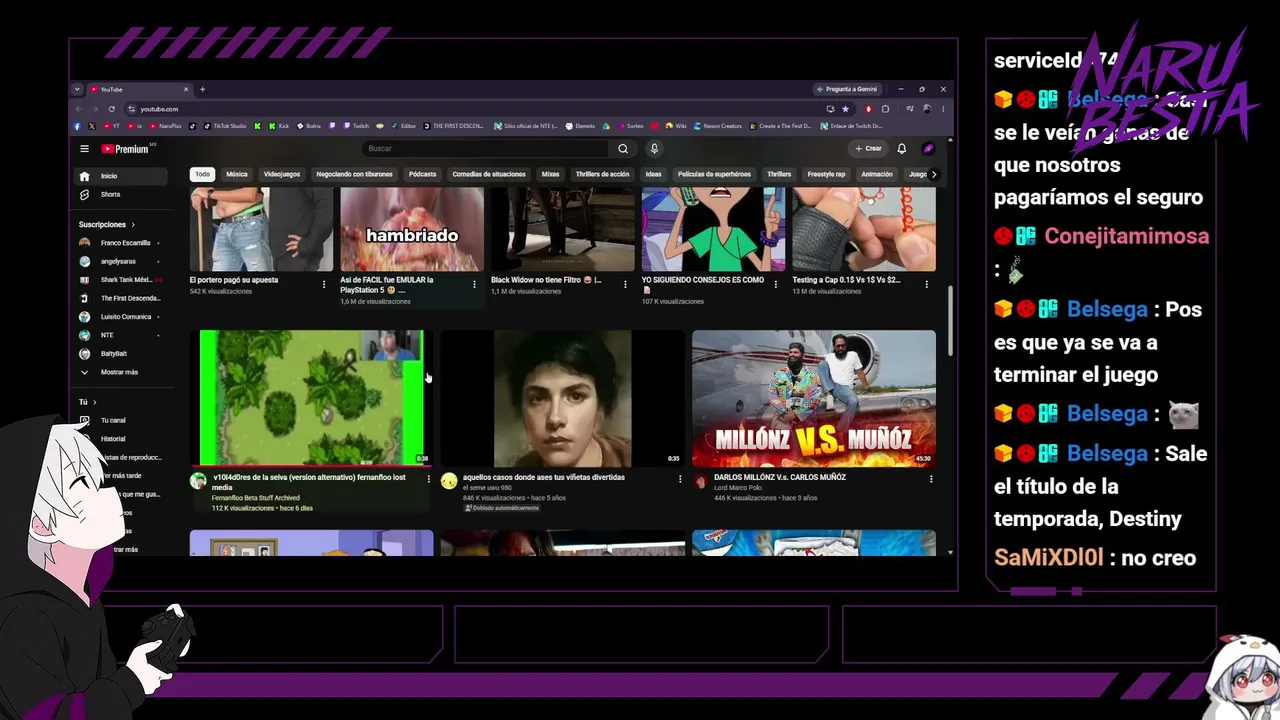Open the Chrome tab search dropdown arrow
Image resolution: width=1280 pixels, height=720 pixels.
coord(77,89)
